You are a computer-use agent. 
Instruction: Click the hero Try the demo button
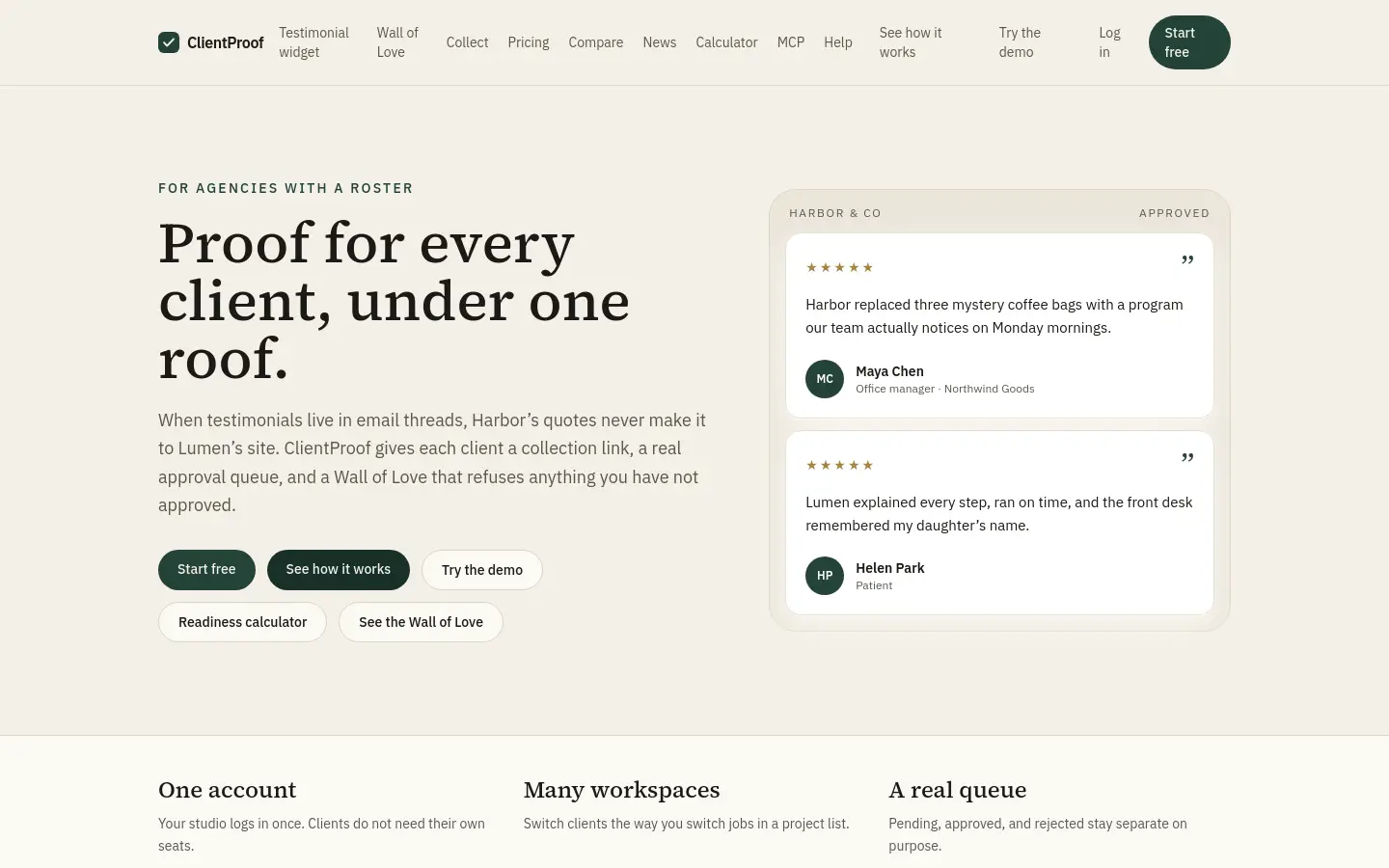point(482,570)
